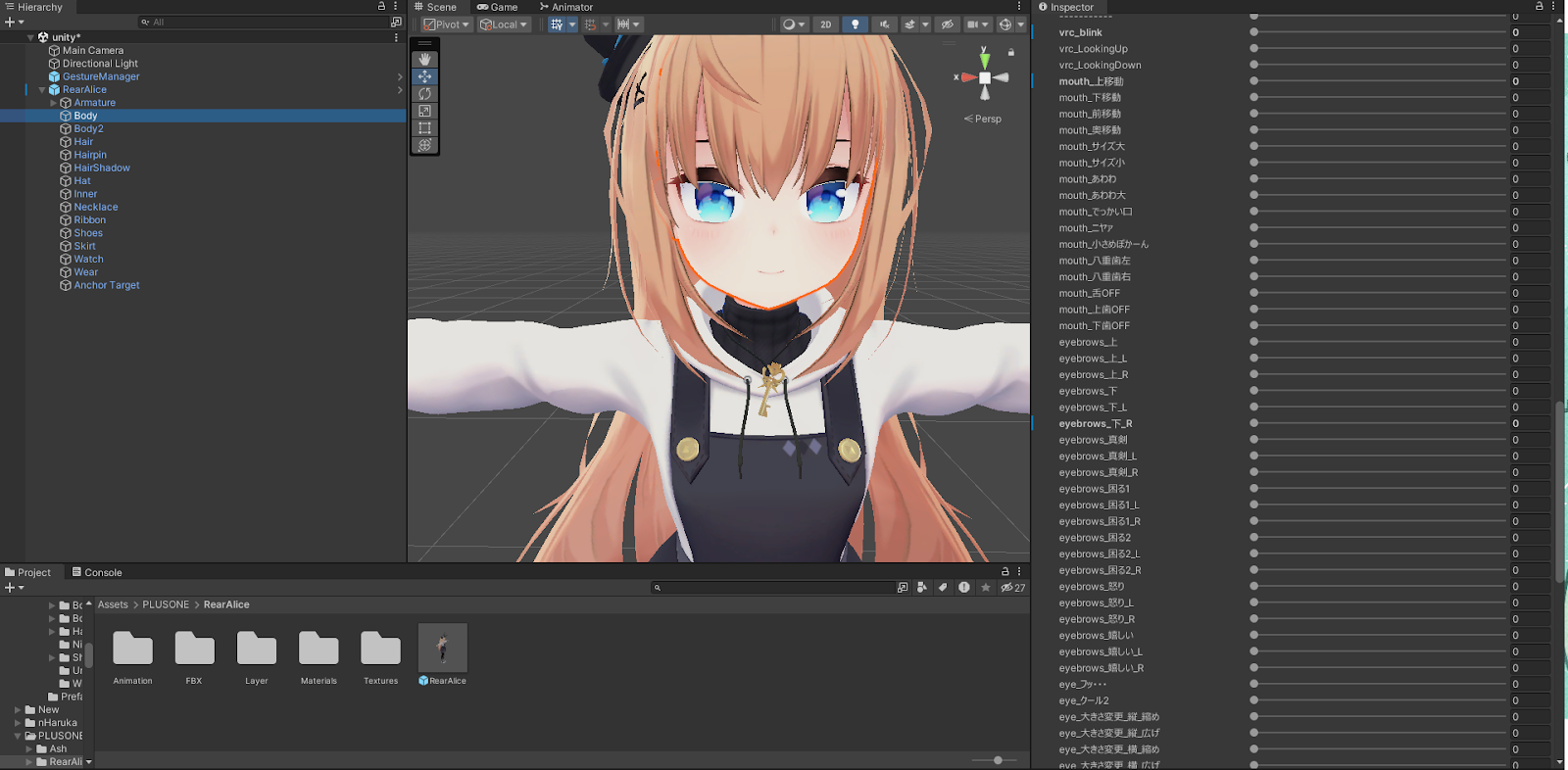Adjust the mouth_あわわ blendshape slider
This screenshot has height=770, width=1568.
[x=1378, y=179]
